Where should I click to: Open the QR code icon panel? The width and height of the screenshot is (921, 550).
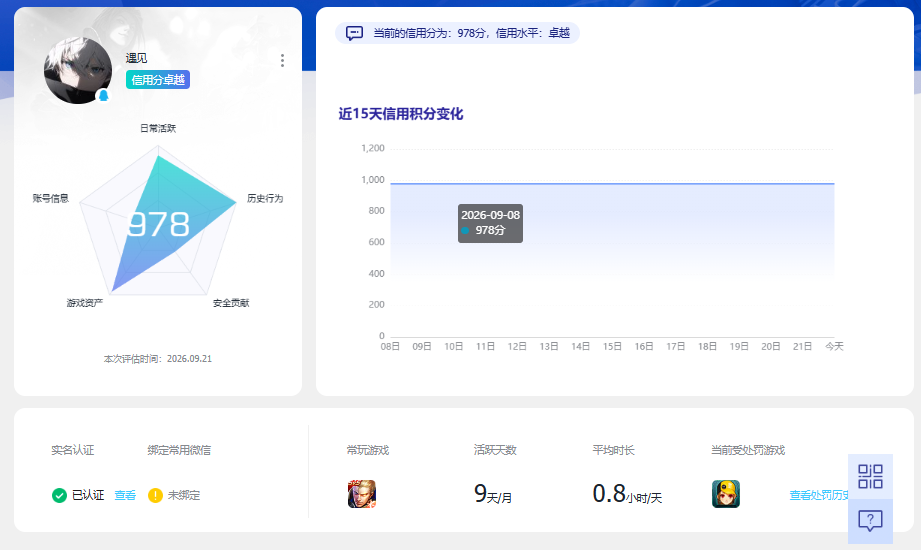pos(870,477)
